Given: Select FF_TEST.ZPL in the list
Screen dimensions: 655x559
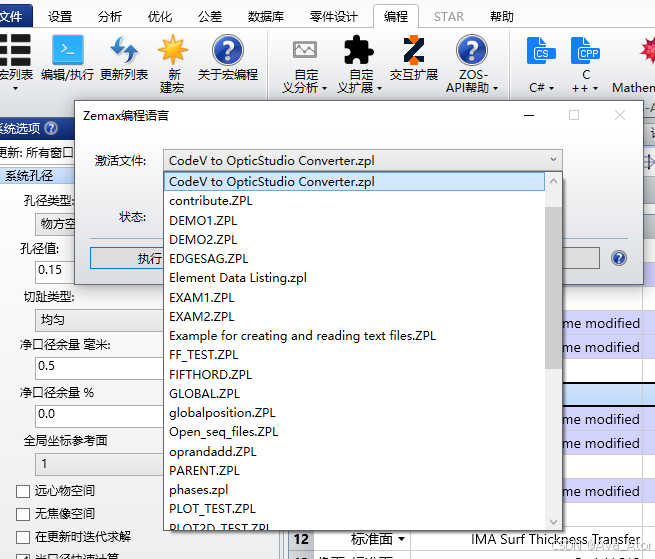Looking at the screenshot, I should 354,355.
